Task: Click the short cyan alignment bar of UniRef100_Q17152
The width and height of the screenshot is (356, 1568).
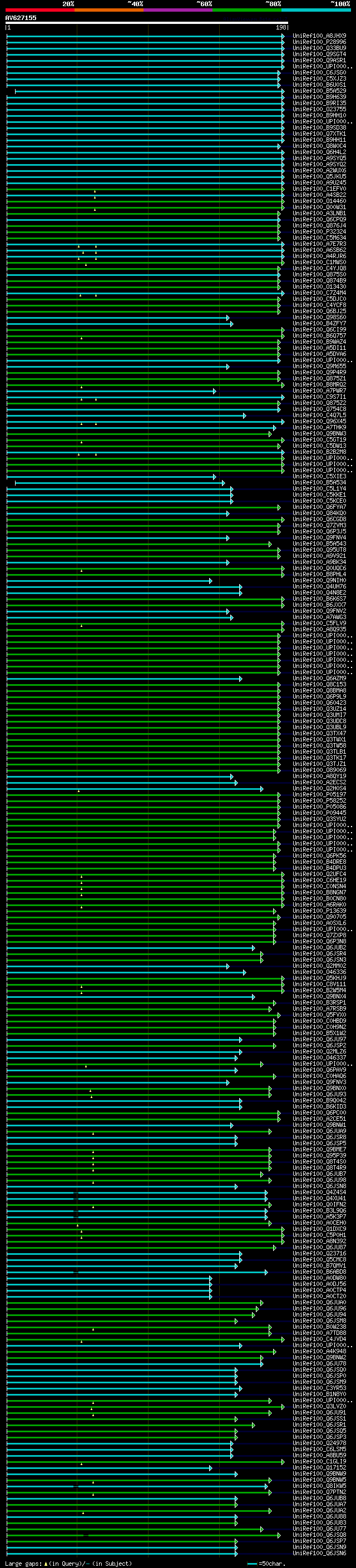Action: tap(110, 1467)
